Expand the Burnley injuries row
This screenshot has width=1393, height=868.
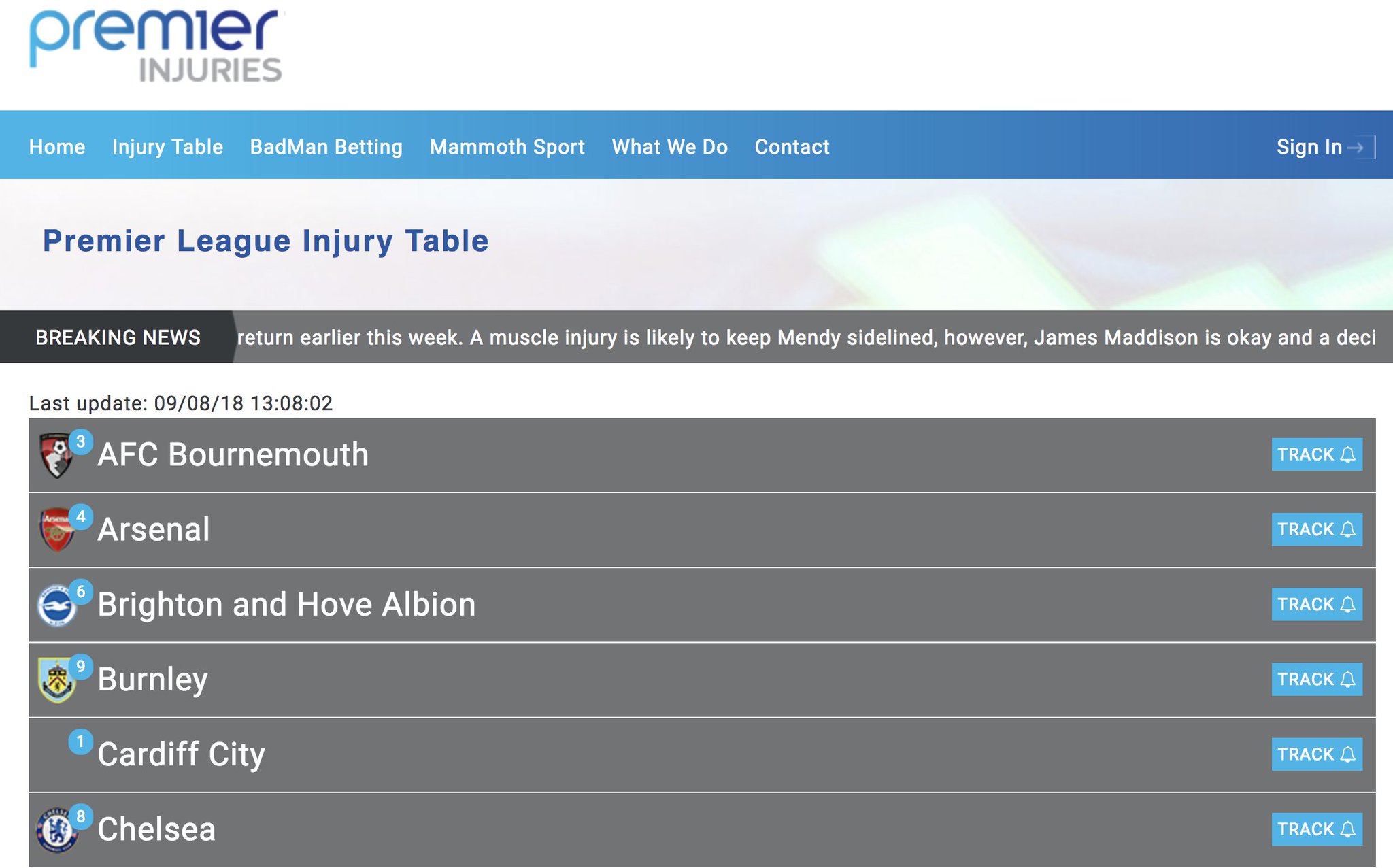[x=152, y=680]
